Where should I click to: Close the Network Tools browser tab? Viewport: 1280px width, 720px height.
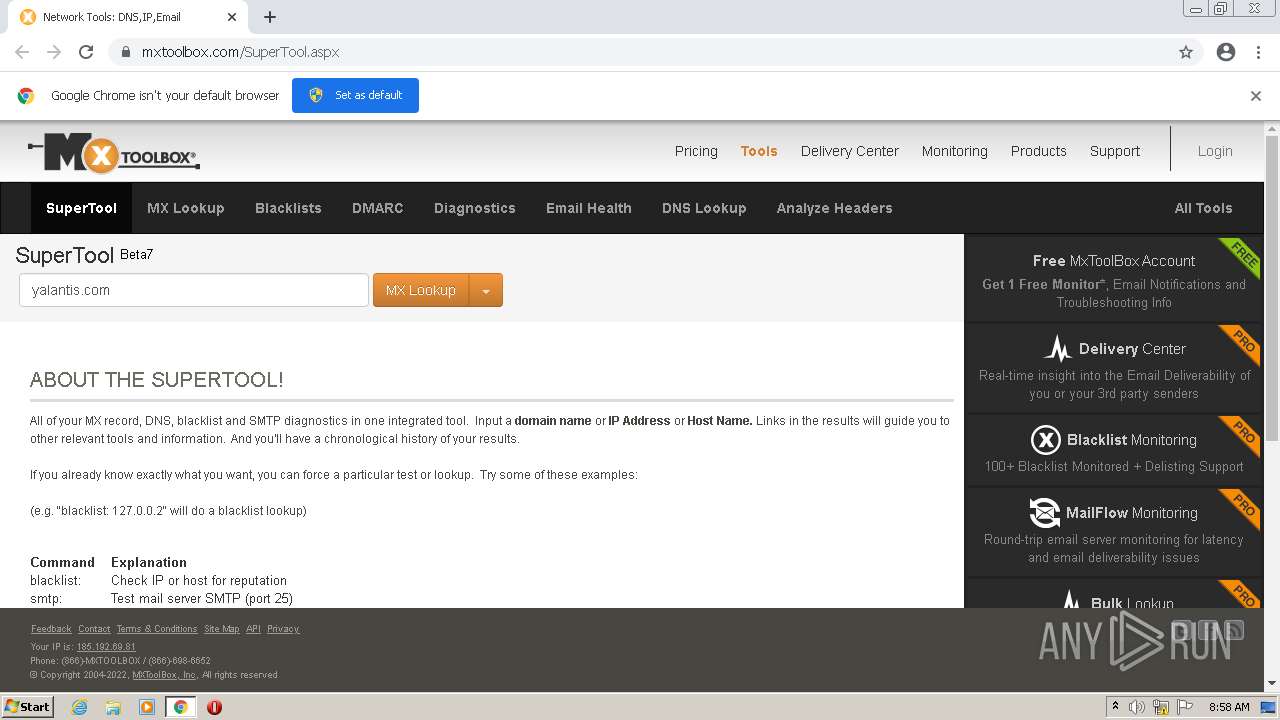click(232, 17)
